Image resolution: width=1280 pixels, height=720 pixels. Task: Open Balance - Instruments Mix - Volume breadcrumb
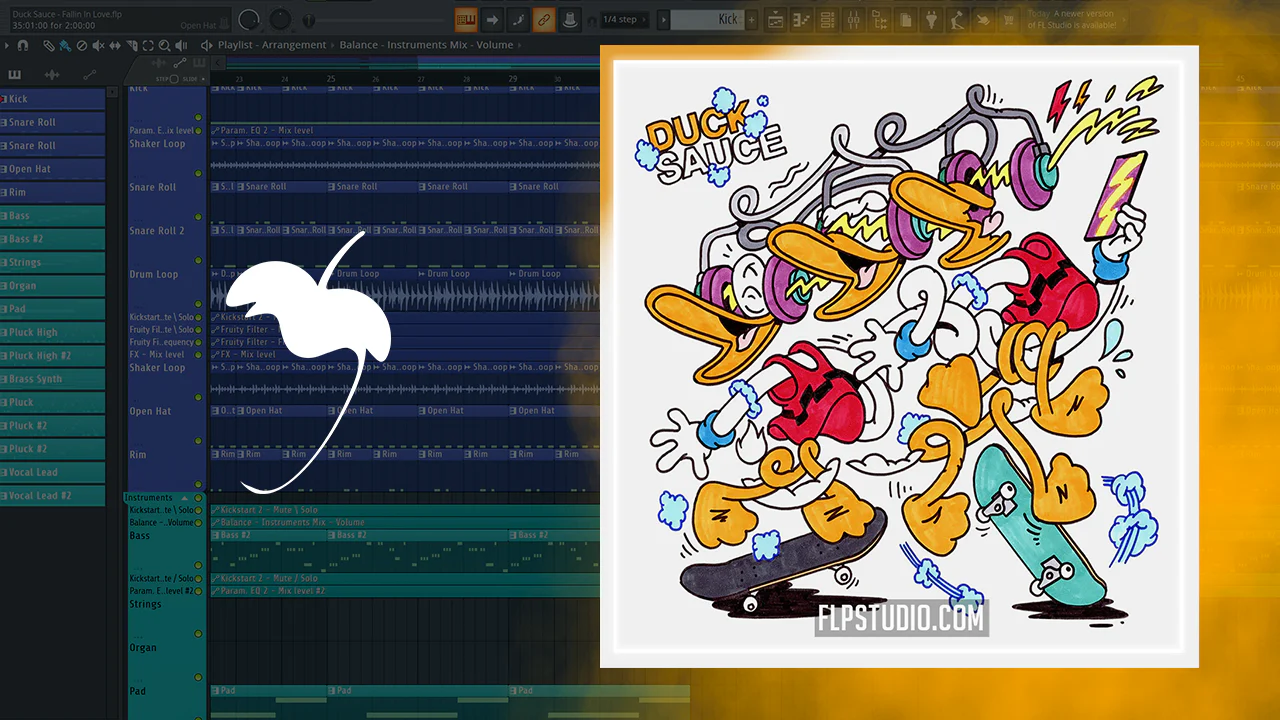click(x=426, y=45)
